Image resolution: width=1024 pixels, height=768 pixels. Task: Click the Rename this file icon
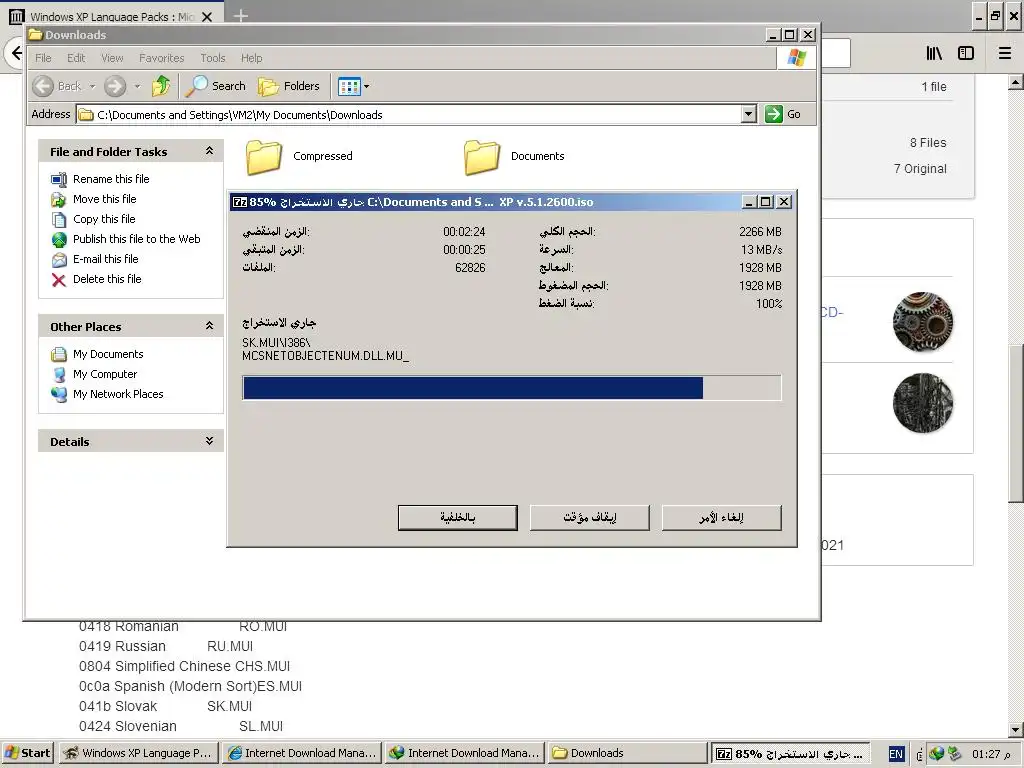[59, 180]
